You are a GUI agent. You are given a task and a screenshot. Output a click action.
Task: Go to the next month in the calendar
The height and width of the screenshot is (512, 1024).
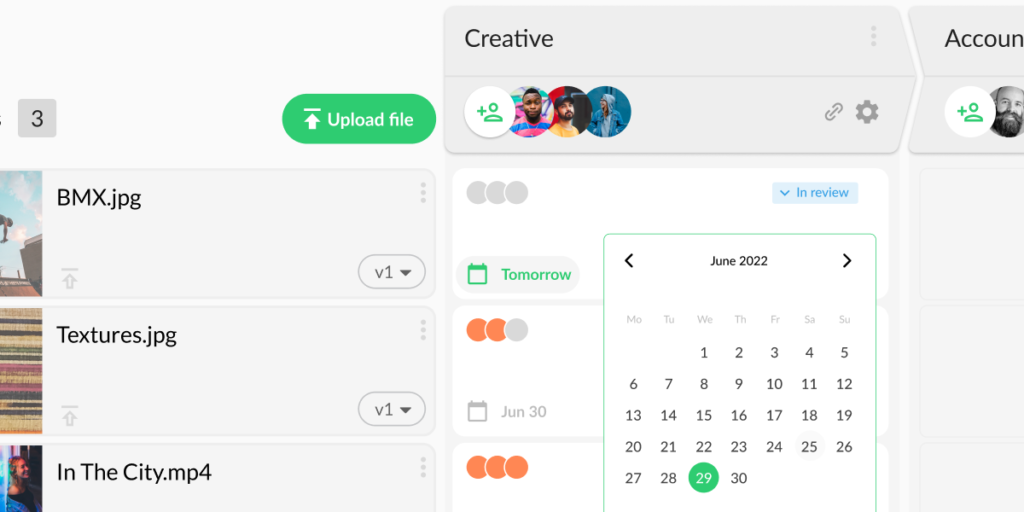[847, 261]
